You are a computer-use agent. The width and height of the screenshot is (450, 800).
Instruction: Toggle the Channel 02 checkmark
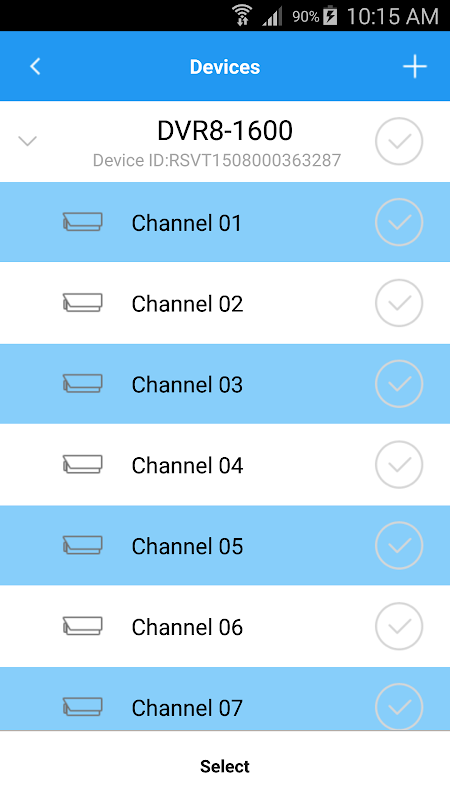click(x=399, y=303)
